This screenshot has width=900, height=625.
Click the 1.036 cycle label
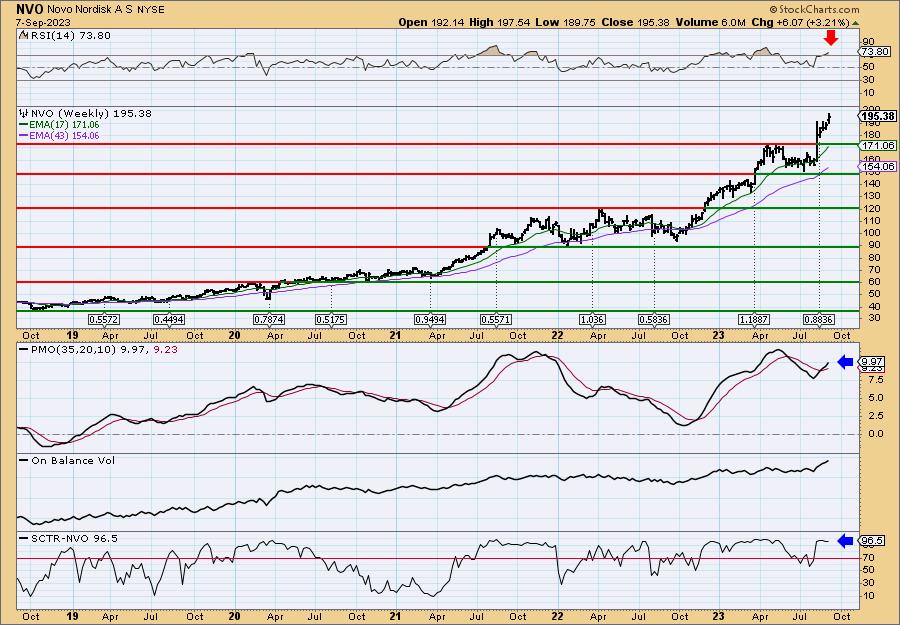[593, 319]
